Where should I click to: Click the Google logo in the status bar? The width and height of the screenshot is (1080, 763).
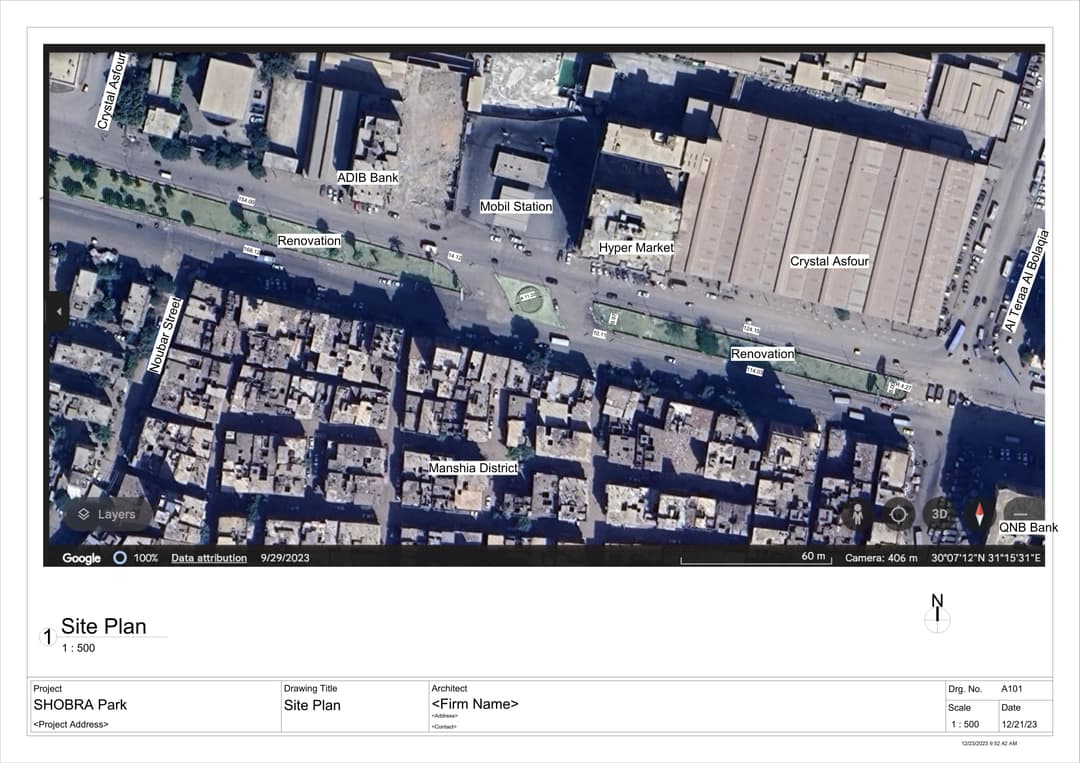81,558
